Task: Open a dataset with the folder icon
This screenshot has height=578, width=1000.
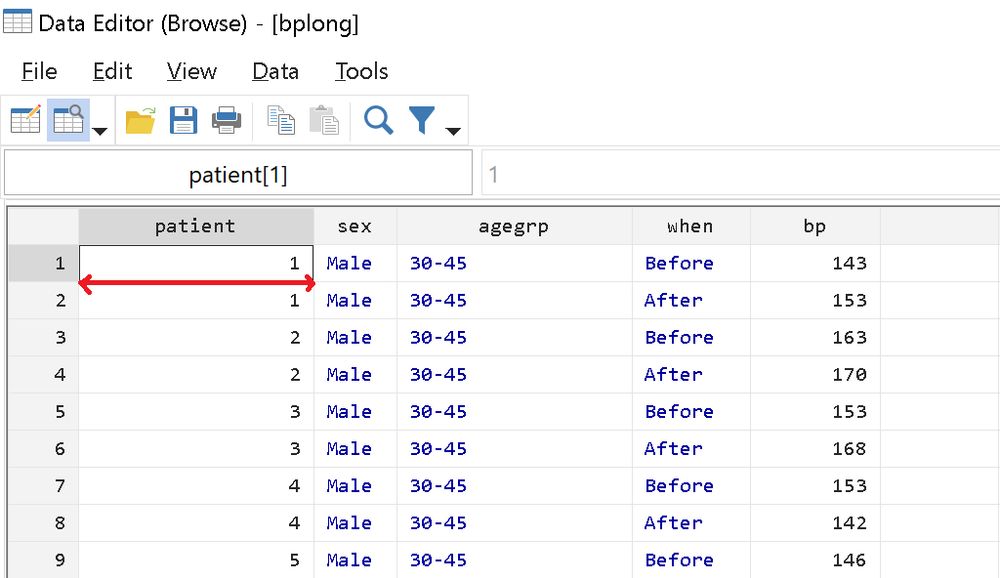Action: [x=140, y=120]
